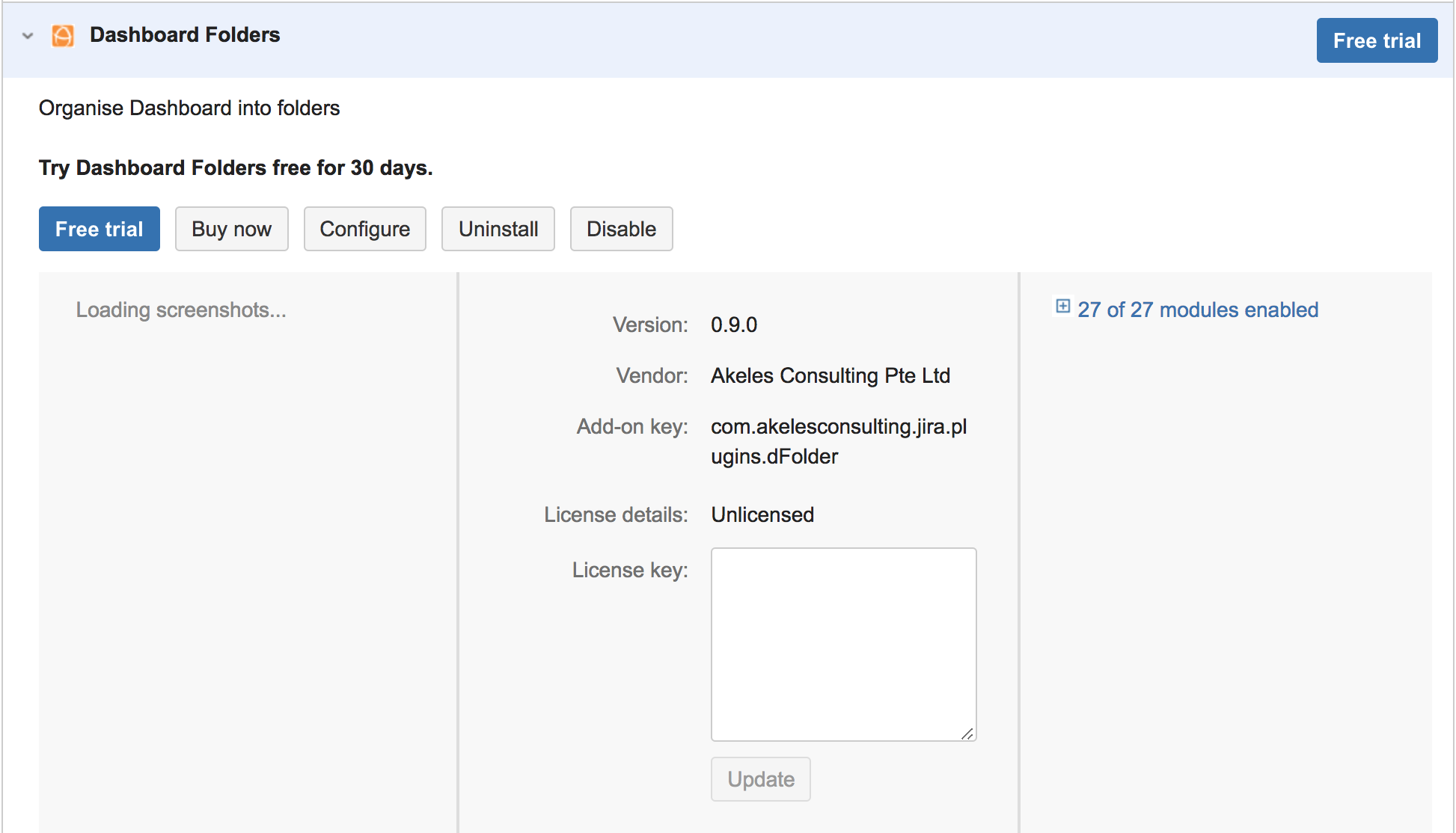Image resolution: width=1456 pixels, height=833 pixels.
Task: Focus the License key text area
Action: (843, 644)
